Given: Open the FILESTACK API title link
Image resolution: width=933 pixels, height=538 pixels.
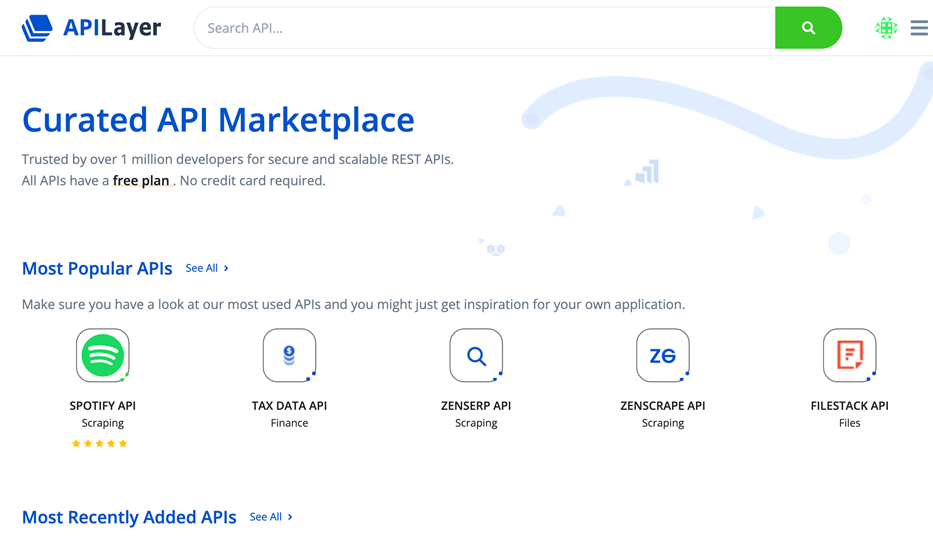Looking at the screenshot, I should (x=850, y=406).
